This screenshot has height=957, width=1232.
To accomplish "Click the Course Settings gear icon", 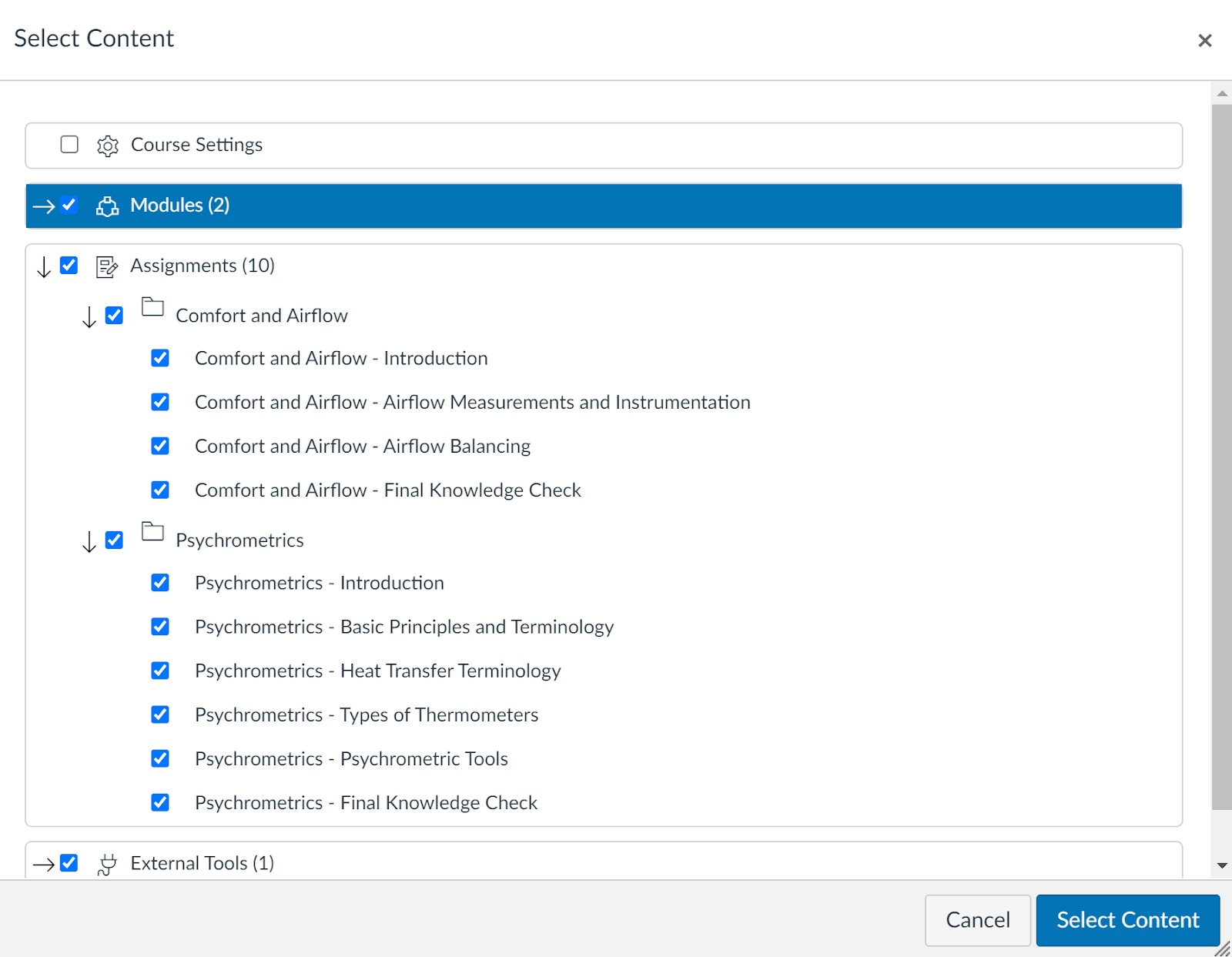I will point(108,146).
